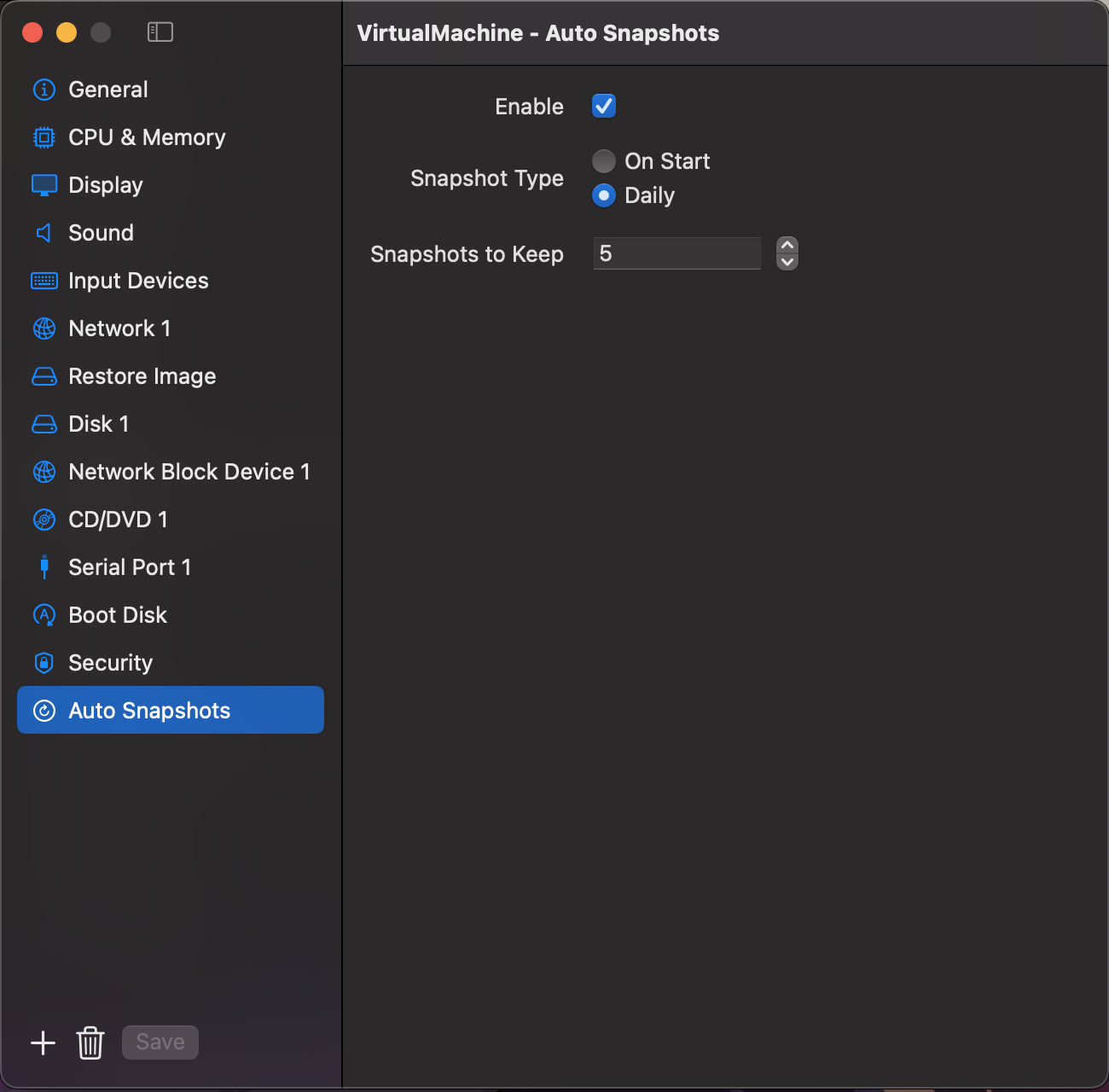Select Auto Snapshots label in sidebar
This screenshot has width=1109, height=1092.
point(149,711)
